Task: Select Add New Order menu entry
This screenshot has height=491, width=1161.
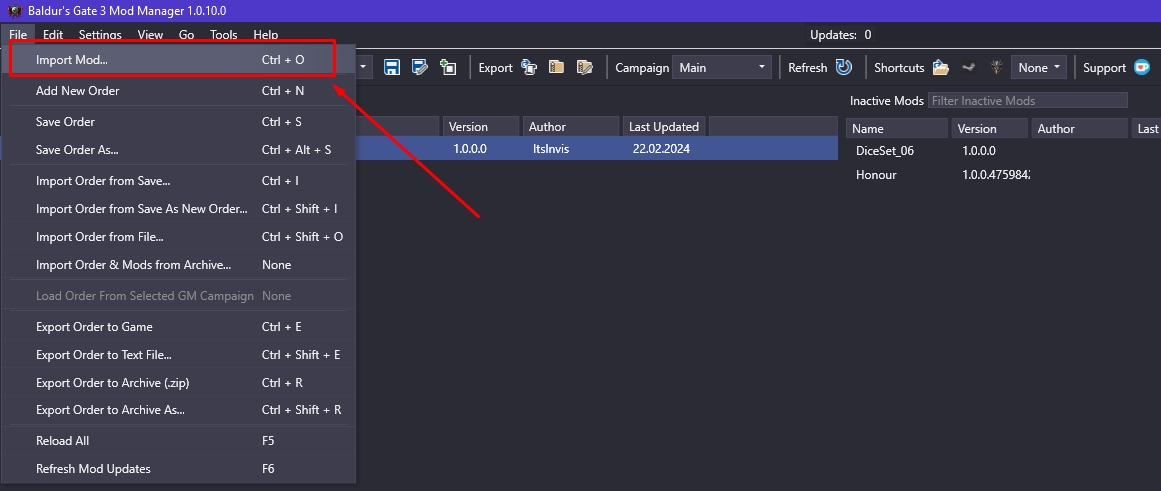Action: [x=178, y=91]
